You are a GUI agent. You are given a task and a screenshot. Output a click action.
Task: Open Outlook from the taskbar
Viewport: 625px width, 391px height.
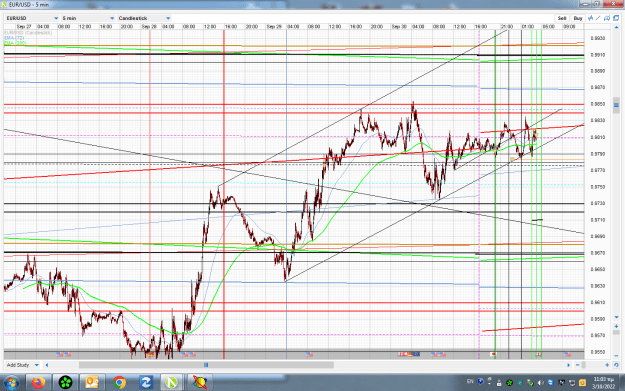[x=92, y=383]
